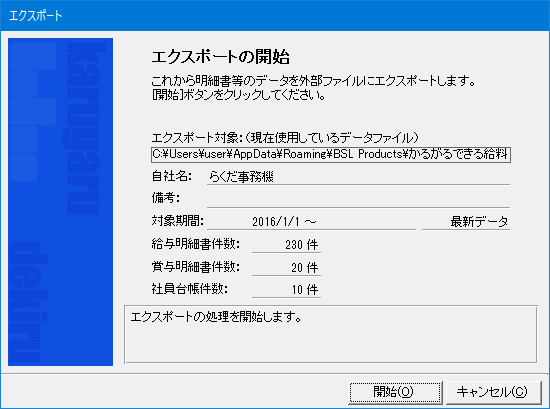
Task: Click the status message box at bottom
Action: pos(331,334)
